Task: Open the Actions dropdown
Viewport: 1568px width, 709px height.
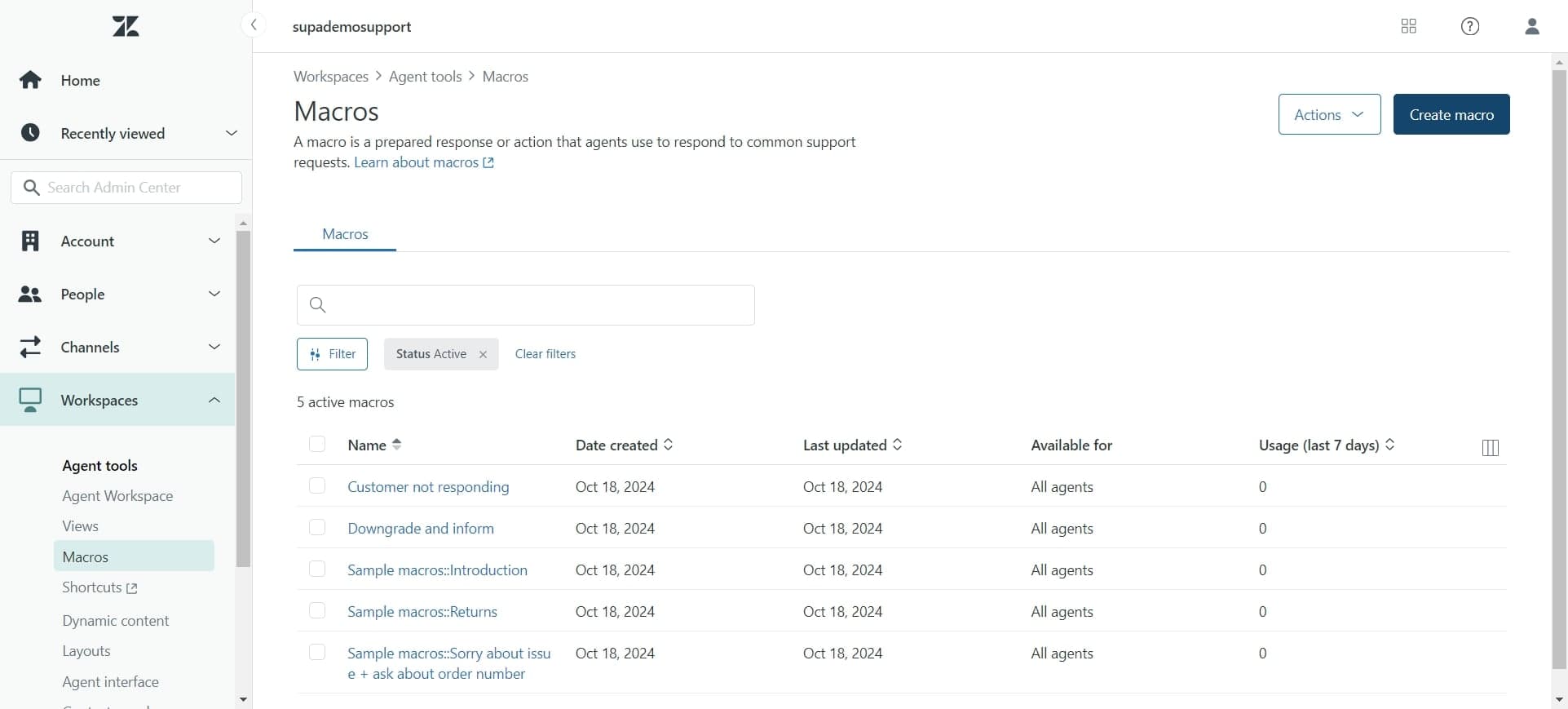Action: 1329,114
